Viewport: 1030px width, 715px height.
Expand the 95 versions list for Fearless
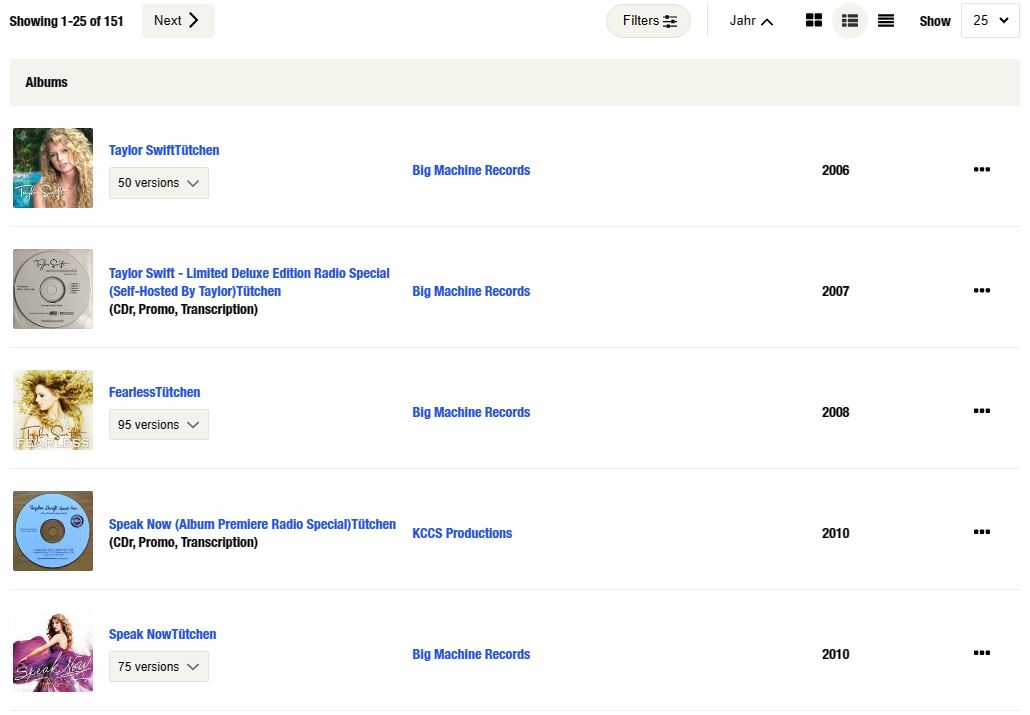pyautogui.click(x=158, y=424)
